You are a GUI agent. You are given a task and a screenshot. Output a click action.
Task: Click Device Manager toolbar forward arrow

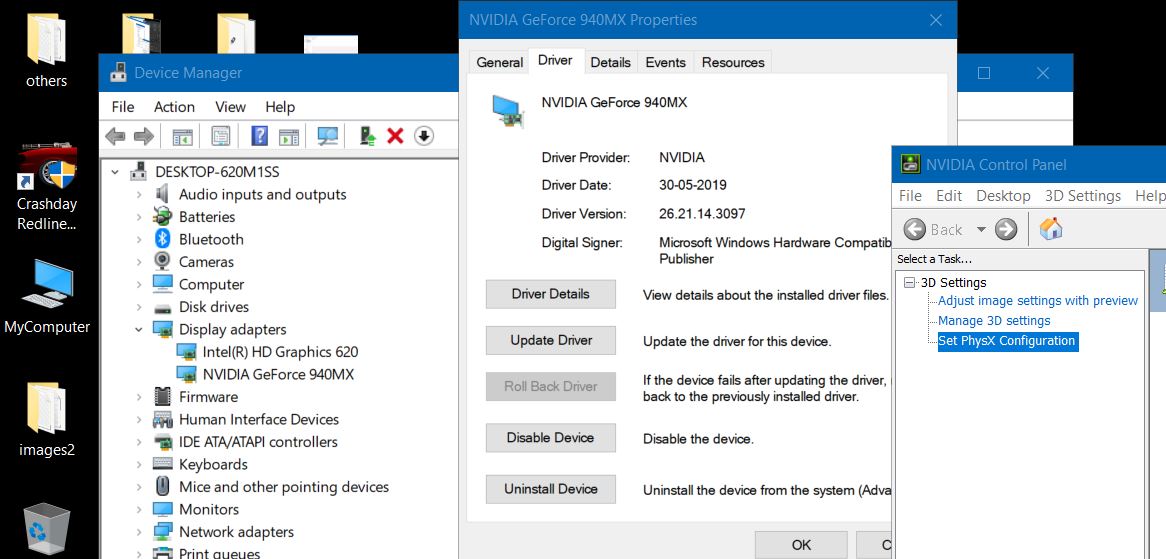(x=144, y=136)
